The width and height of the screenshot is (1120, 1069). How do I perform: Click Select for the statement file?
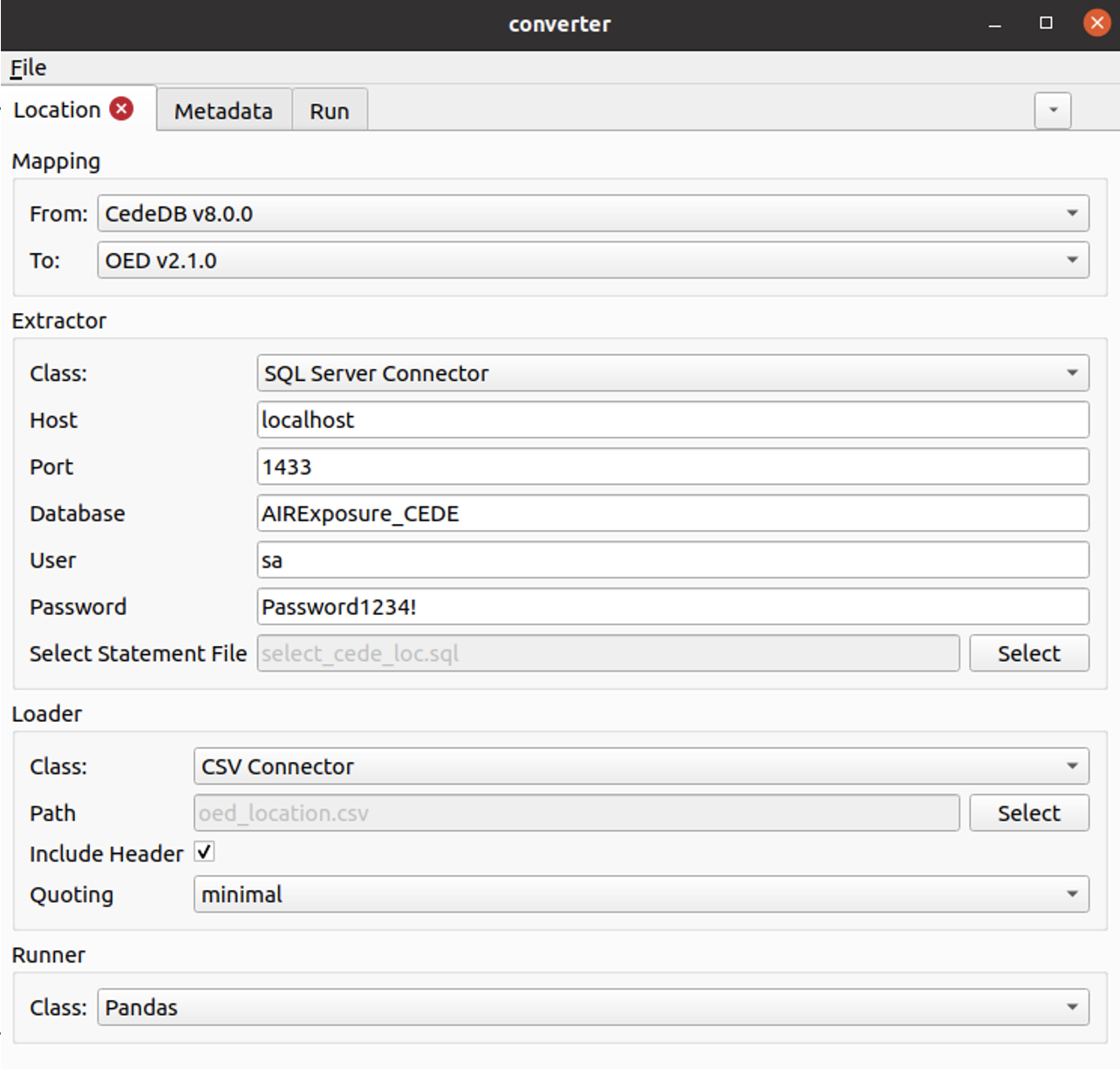1029,653
